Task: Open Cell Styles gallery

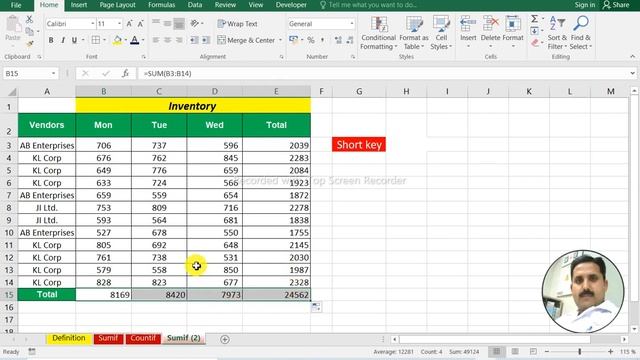Action: [441, 33]
